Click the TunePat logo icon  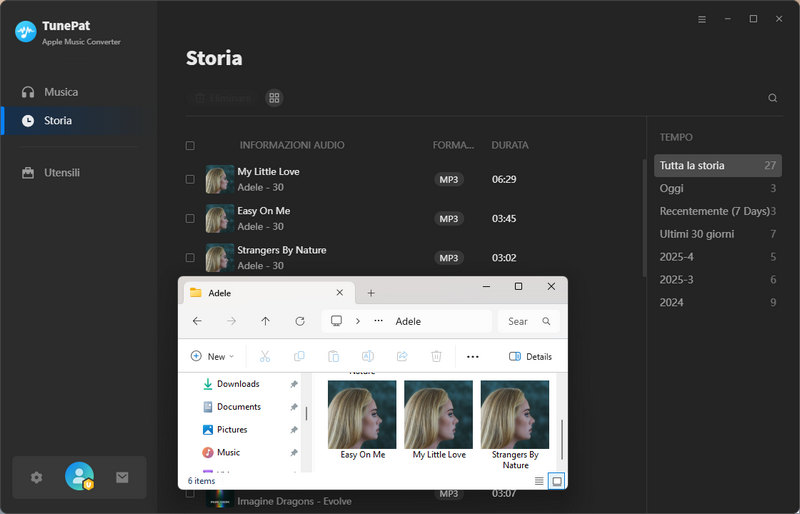point(26,32)
